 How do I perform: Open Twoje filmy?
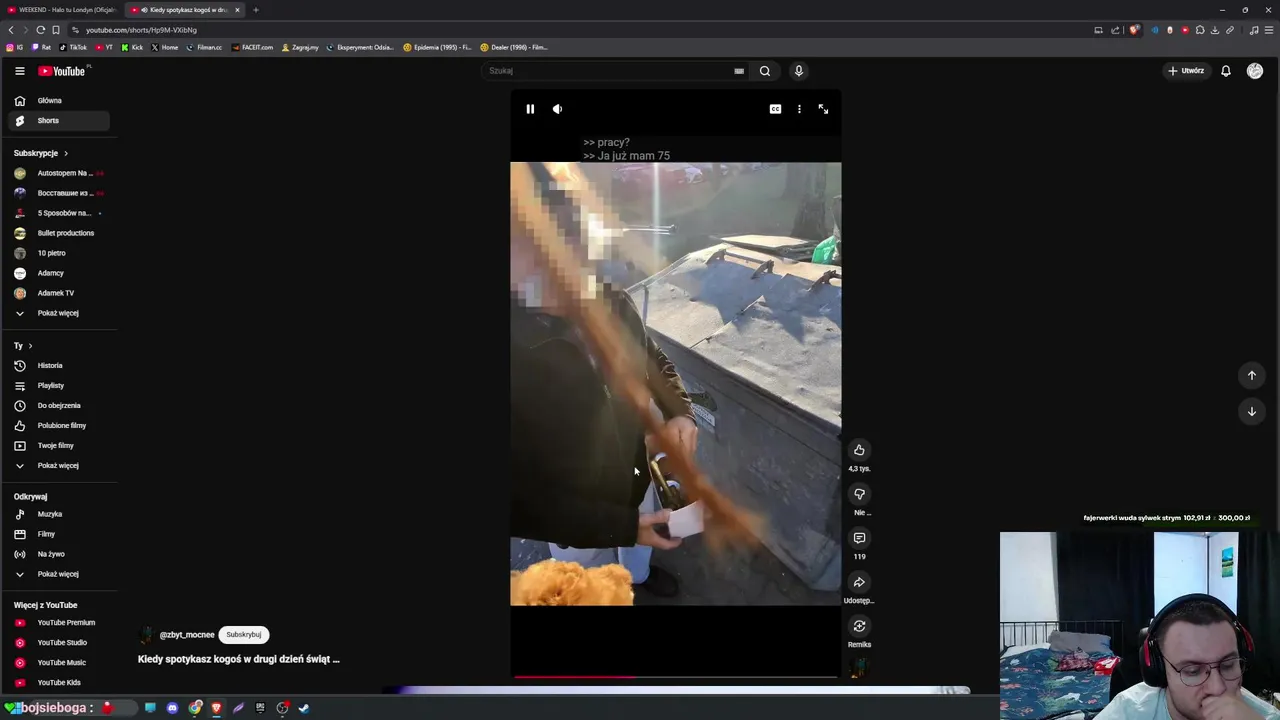(x=59, y=446)
